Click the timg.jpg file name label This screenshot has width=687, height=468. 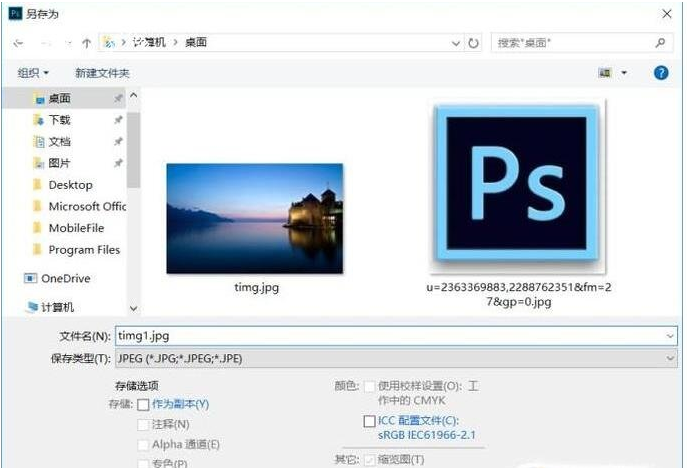coord(256,287)
